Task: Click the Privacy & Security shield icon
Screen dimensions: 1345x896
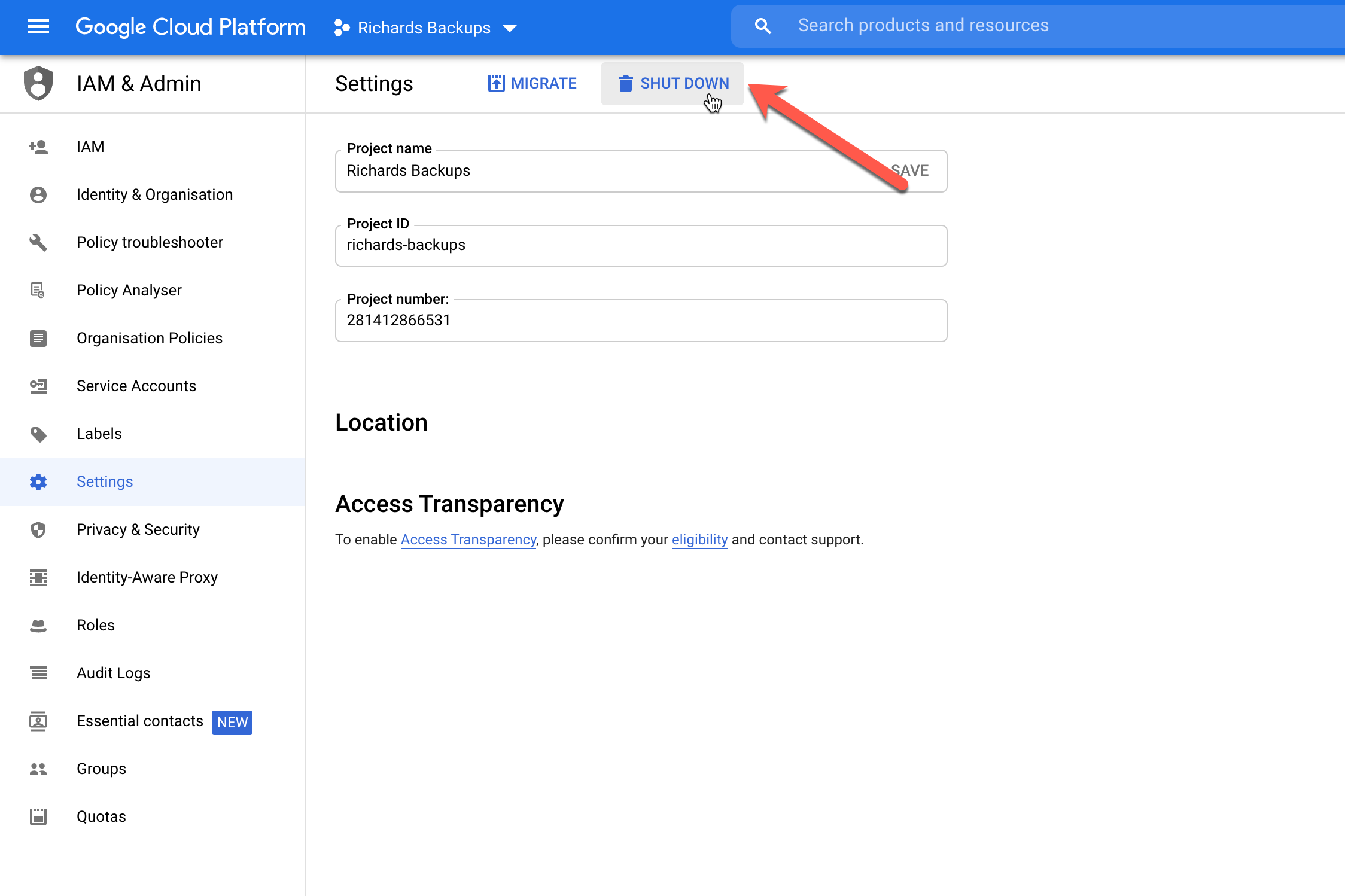Action: [38, 529]
